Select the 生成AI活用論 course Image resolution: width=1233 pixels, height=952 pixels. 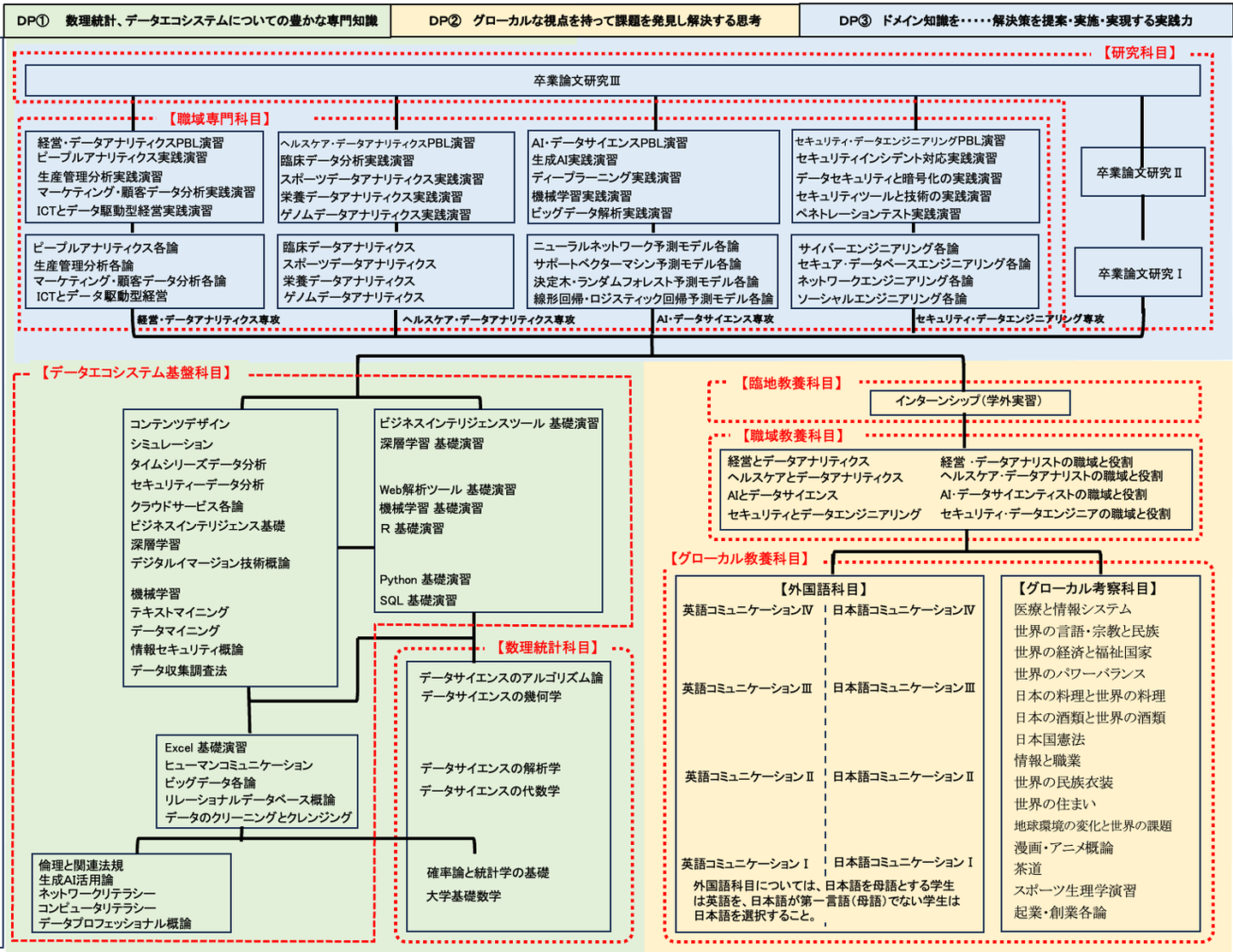75,880
